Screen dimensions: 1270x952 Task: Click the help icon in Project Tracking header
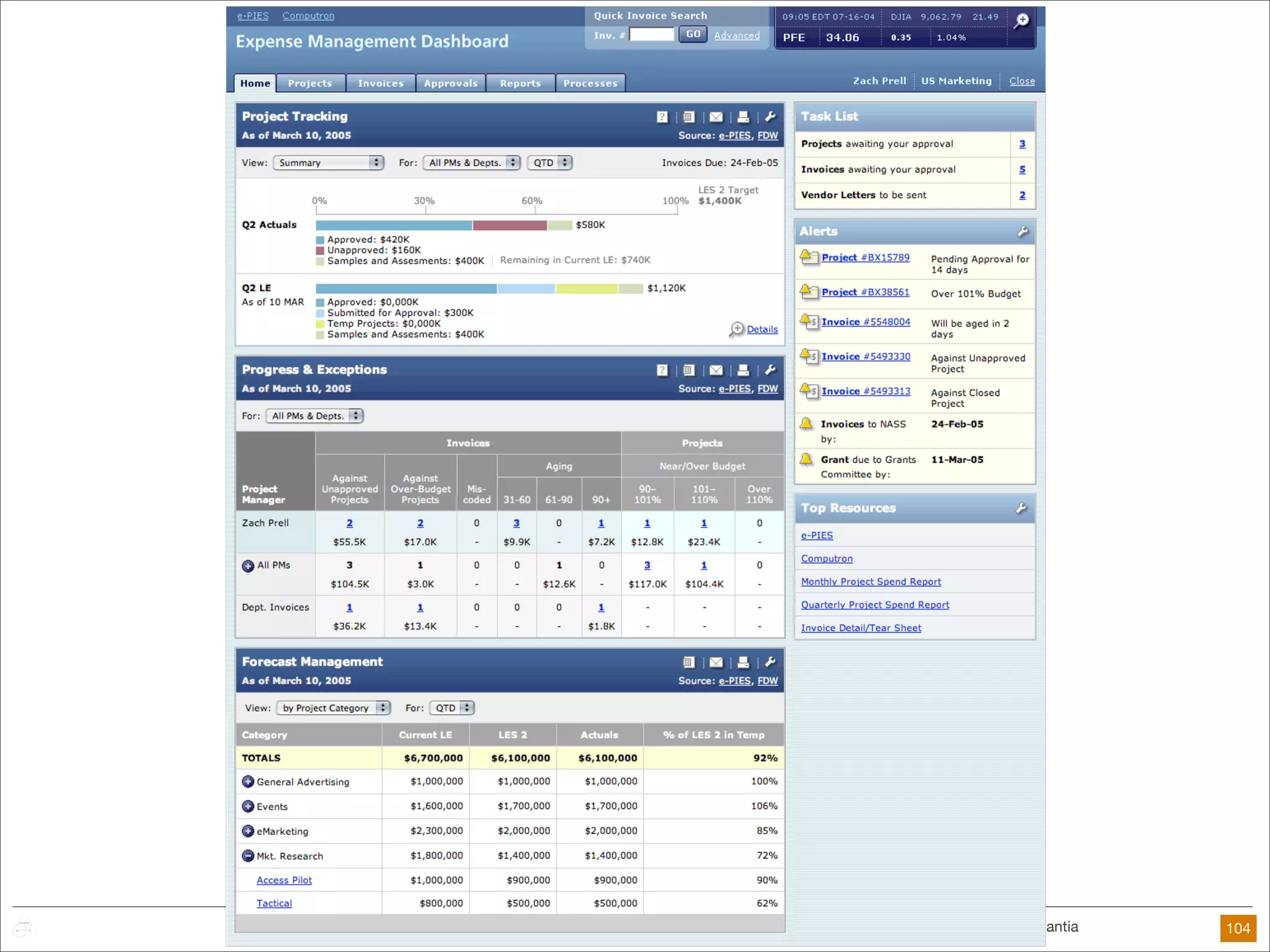point(662,117)
